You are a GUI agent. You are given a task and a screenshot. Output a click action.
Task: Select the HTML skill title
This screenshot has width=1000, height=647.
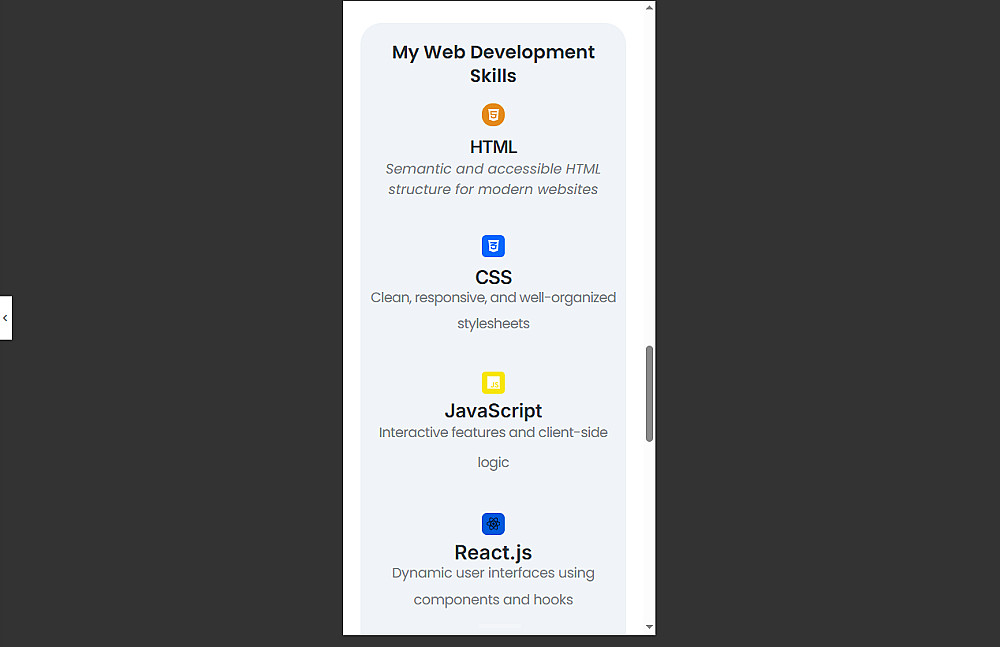tap(493, 147)
